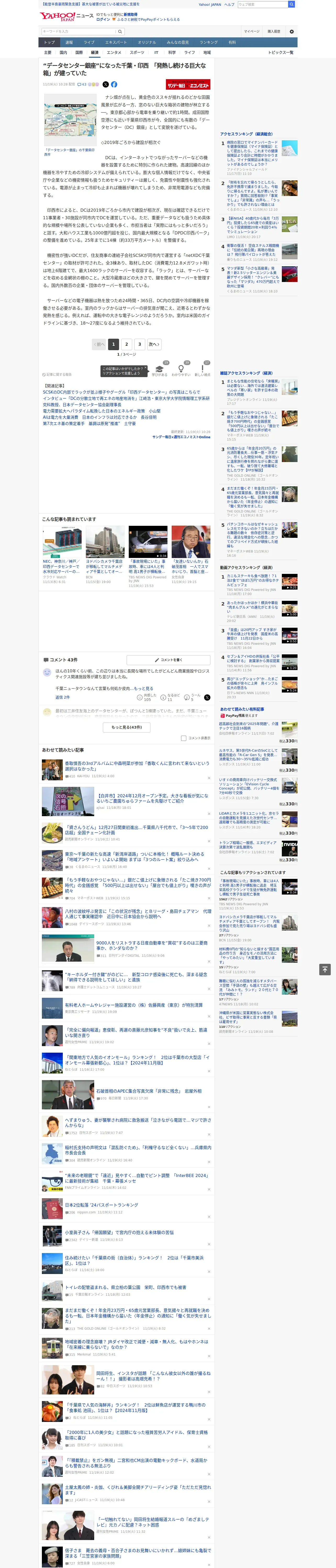The width and height of the screenshot is (336, 1568).
Task: Open the article map thumbnail image
Action: point(70,120)
